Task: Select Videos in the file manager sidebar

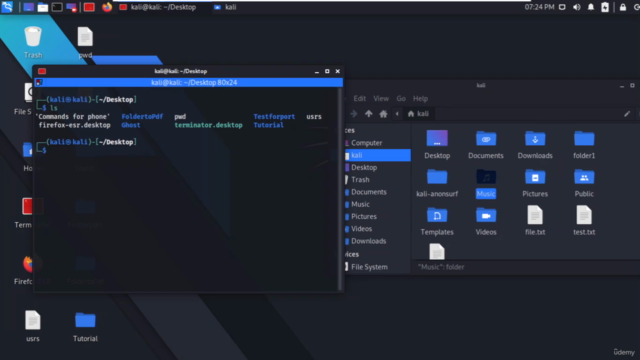Action: (378, 229)
